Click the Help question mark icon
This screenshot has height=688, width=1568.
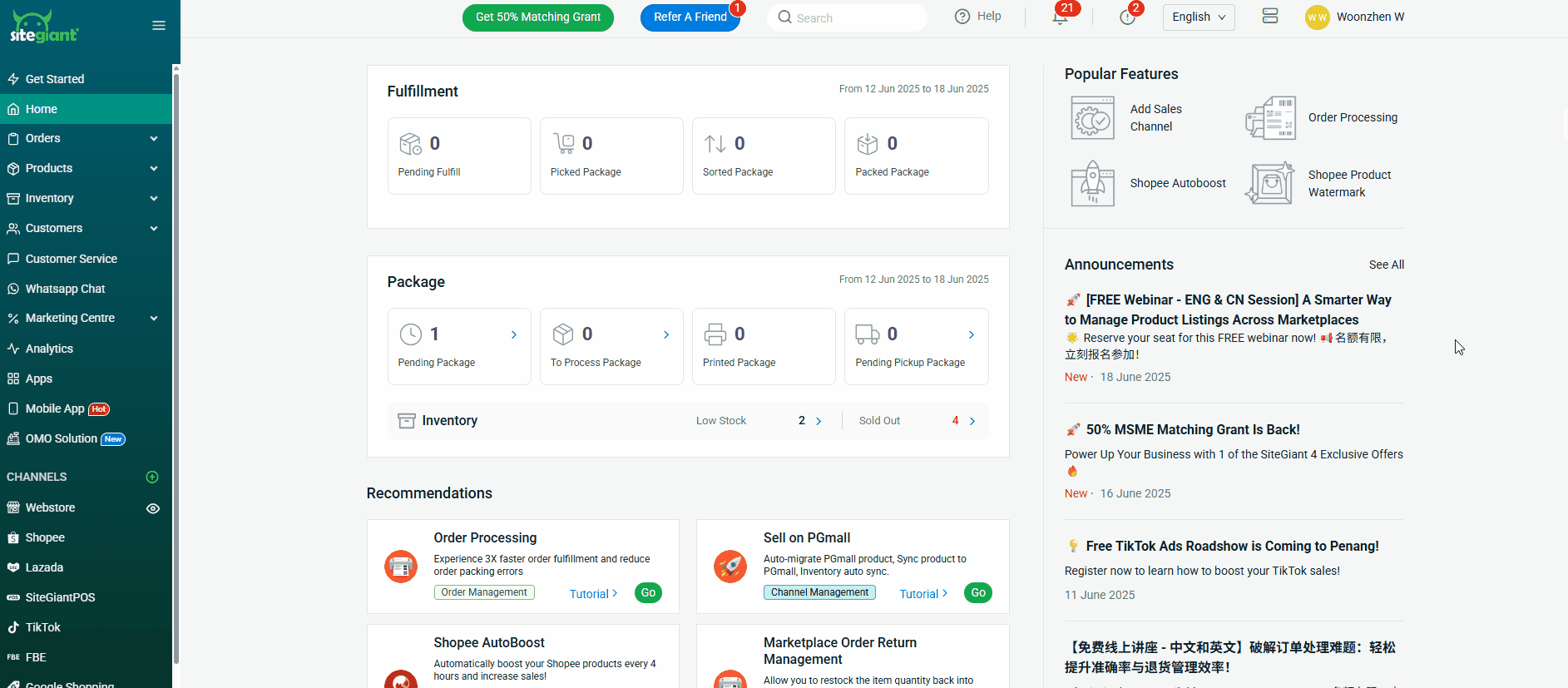962,17
